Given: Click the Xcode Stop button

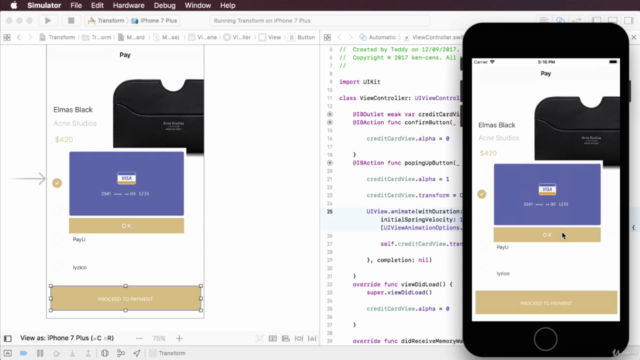Looking at the screenshot, I should click(71, 20).
